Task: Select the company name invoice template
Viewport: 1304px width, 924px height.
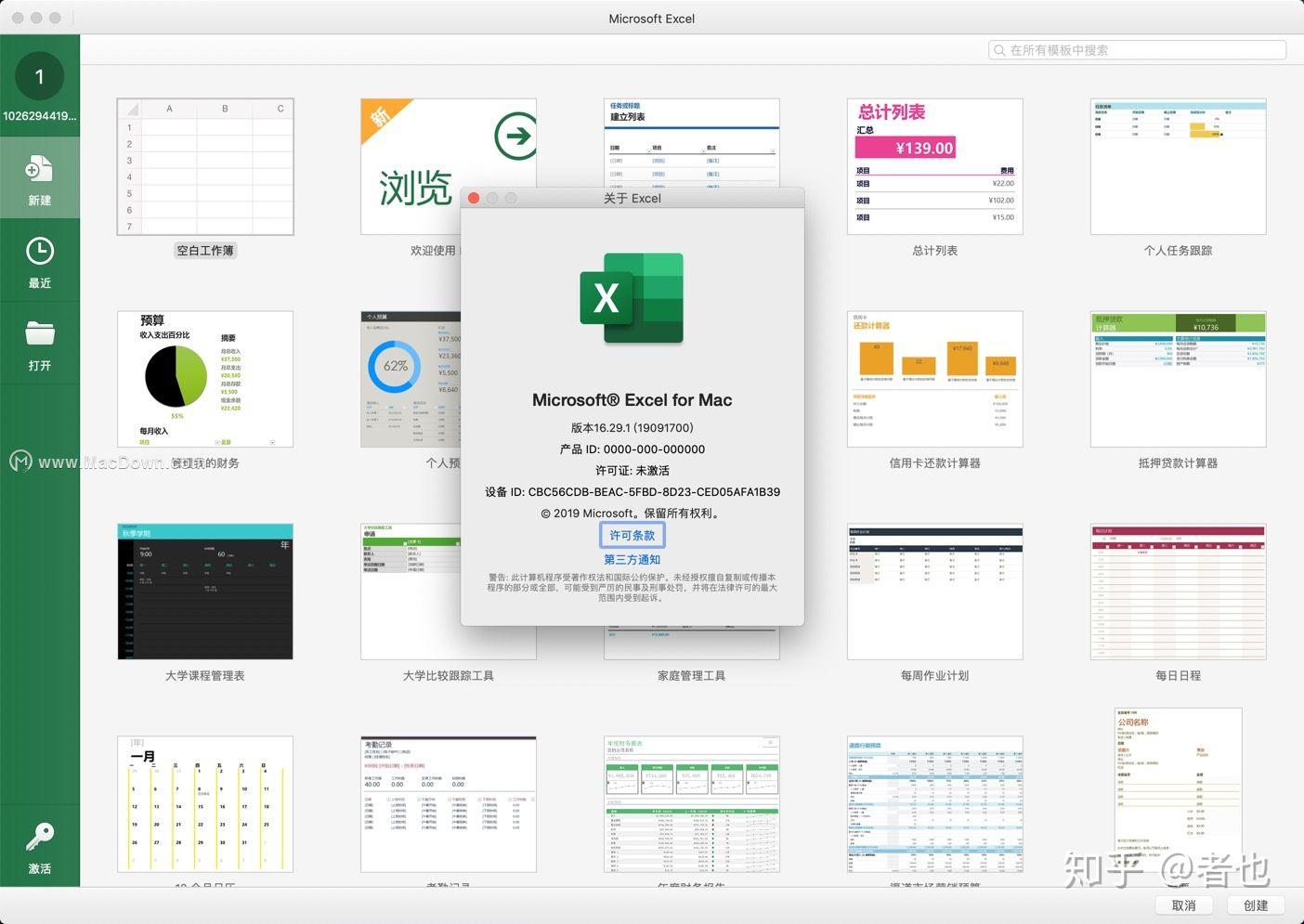Action: tap(1179, 790)
